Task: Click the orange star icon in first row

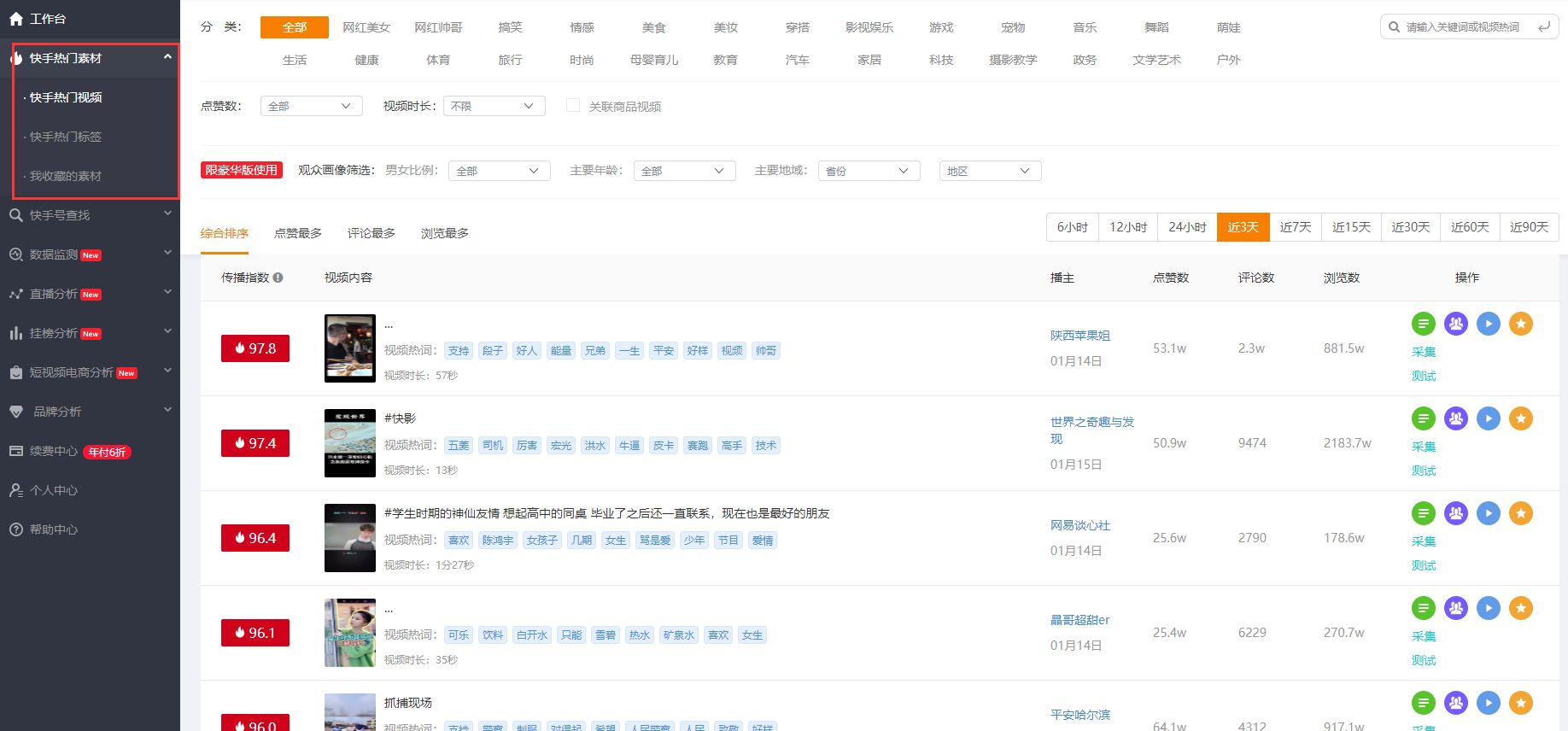Action: coord(1520,324)
